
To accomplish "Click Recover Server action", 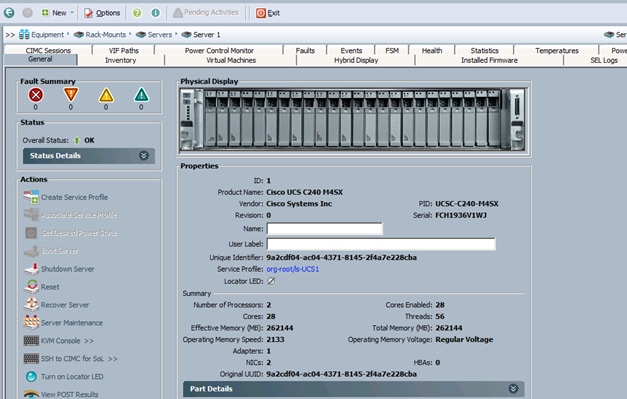I will (65, 305).
